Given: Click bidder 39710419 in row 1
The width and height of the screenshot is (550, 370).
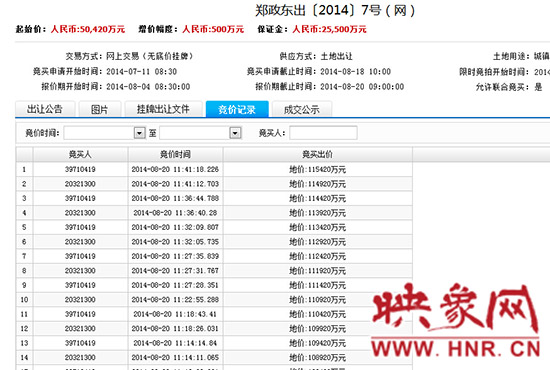Looking at the screenshot, I should pos(80,169).
